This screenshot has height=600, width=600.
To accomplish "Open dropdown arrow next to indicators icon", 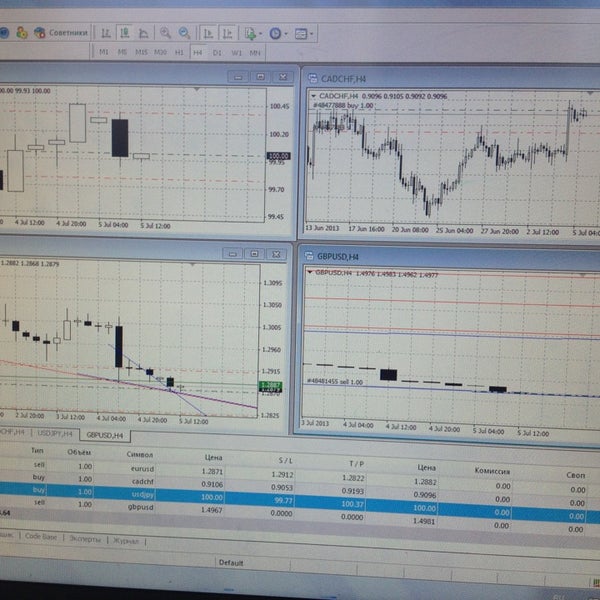I will point(260,34).
